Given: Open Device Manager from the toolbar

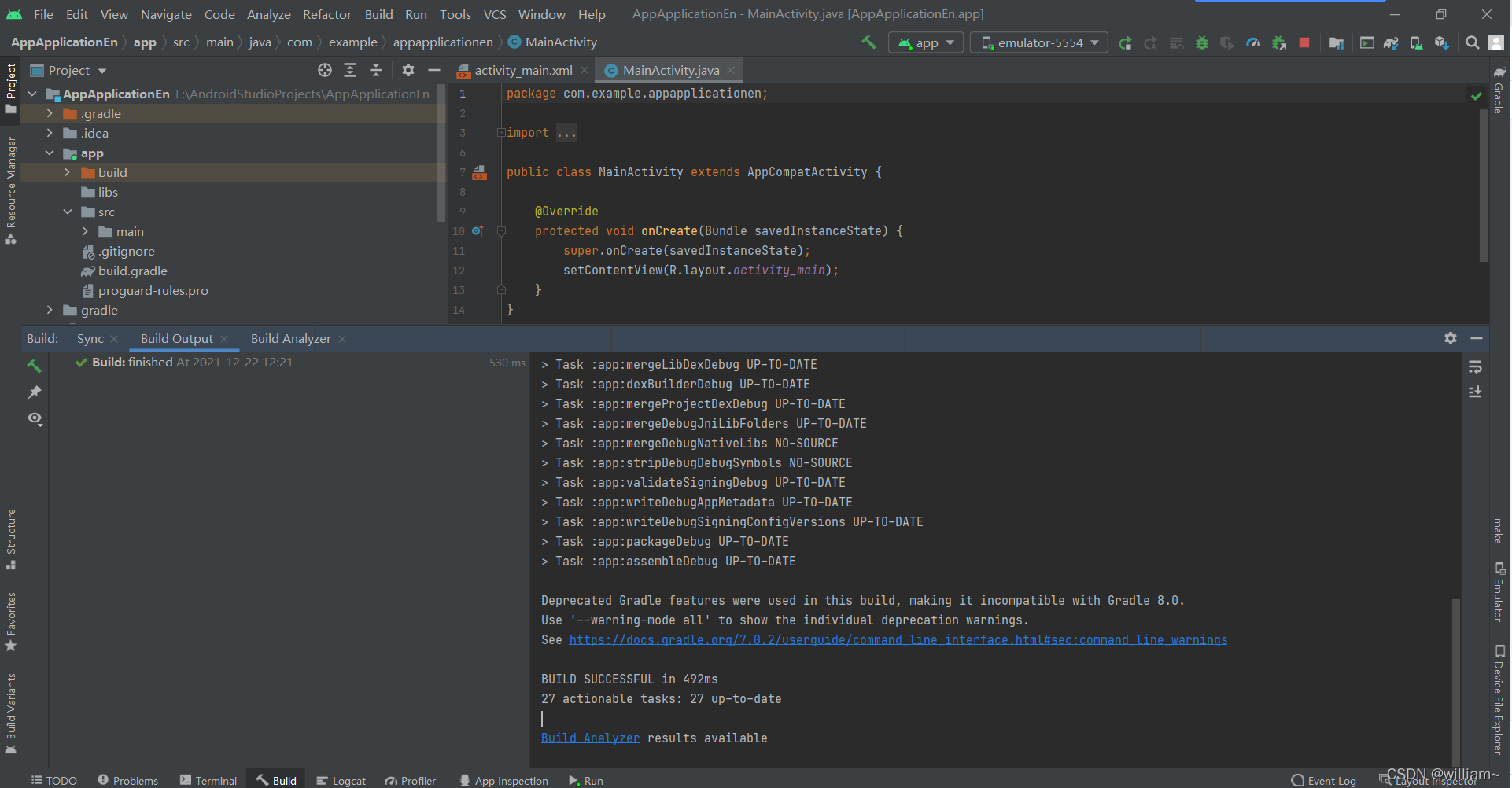Looking at the screenshot, I should (x=1416, y=42).
